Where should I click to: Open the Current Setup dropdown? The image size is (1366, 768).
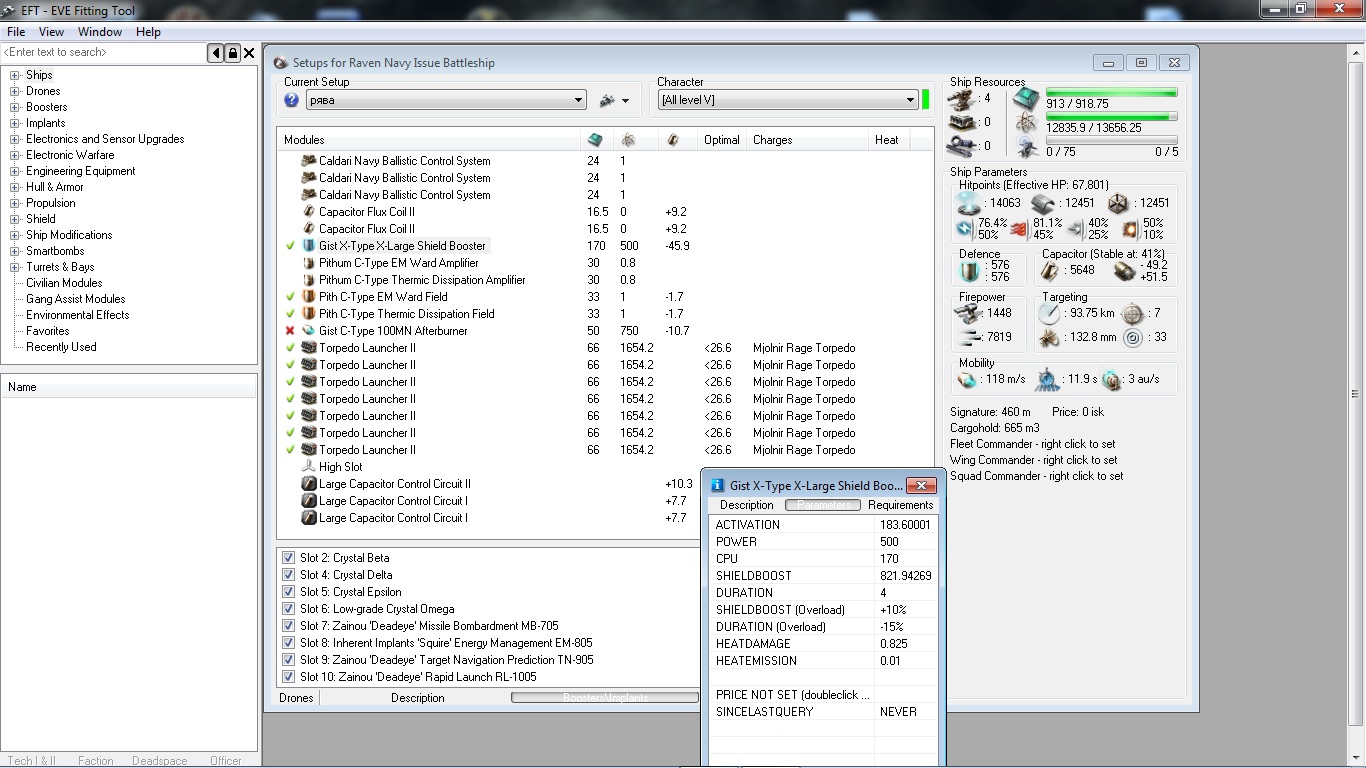[578, 100]
